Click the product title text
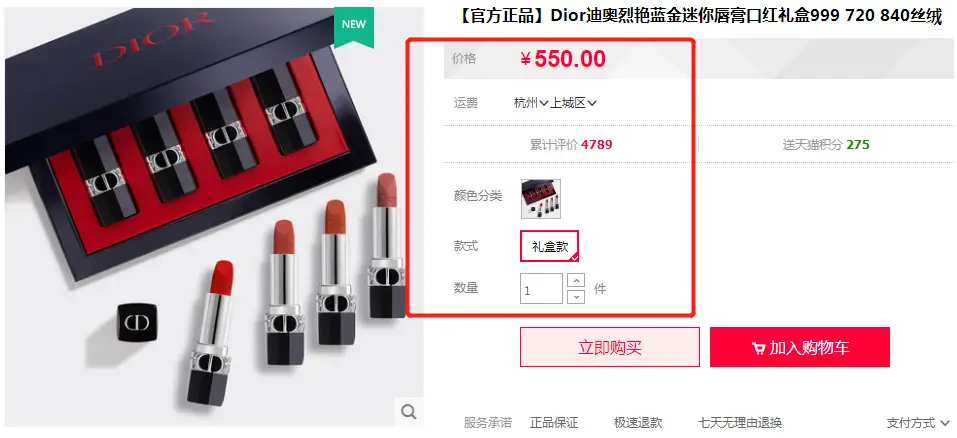 700,17
